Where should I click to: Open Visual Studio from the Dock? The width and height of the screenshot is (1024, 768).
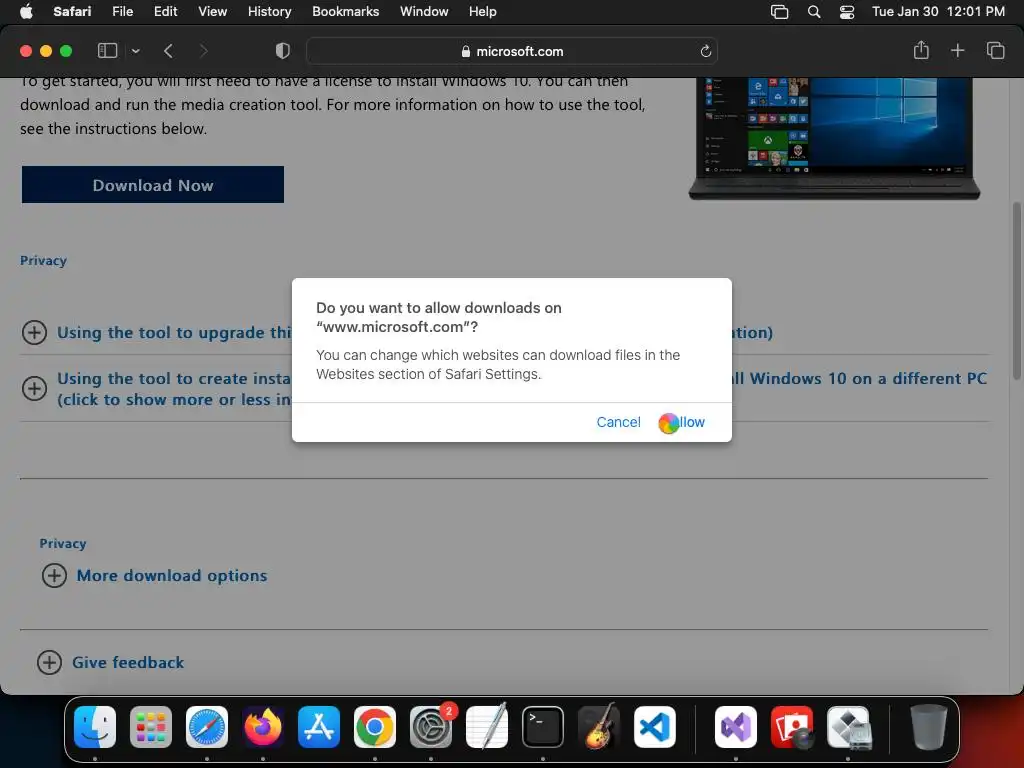[736, 726]
